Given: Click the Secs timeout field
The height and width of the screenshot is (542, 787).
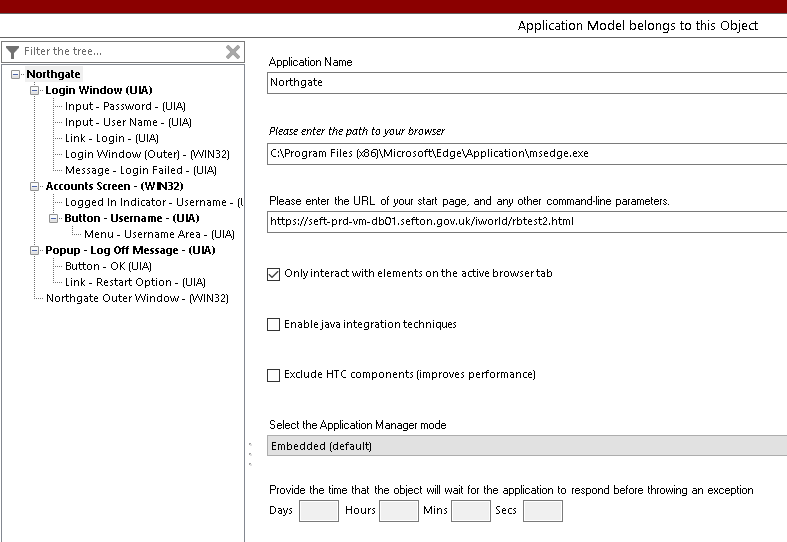Looking at the screenshot, I should (x=542, y=511).
